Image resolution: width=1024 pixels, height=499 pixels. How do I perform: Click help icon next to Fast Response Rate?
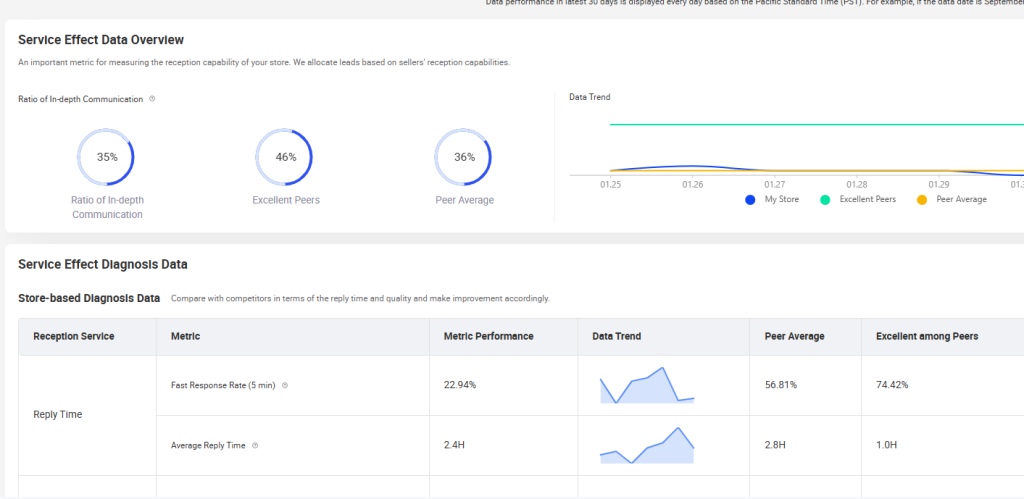coord(285,385)
